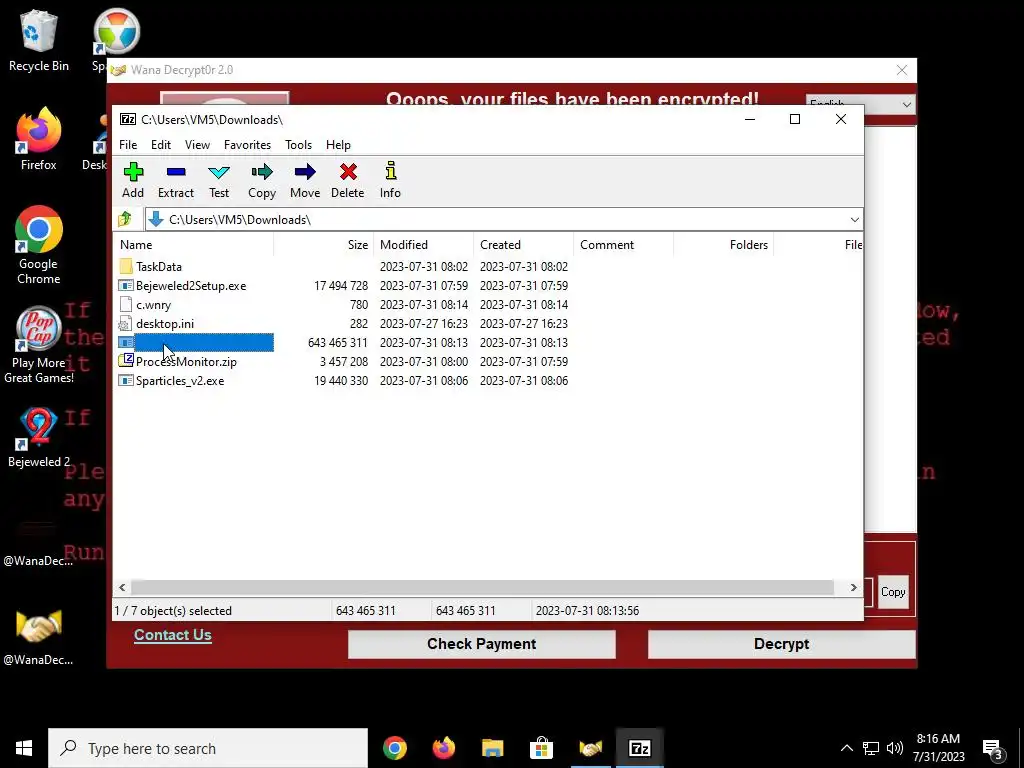This screenshot has height=768, width=1024.
Task: Click the Check Payment button
Action: [x=482, y=644]
